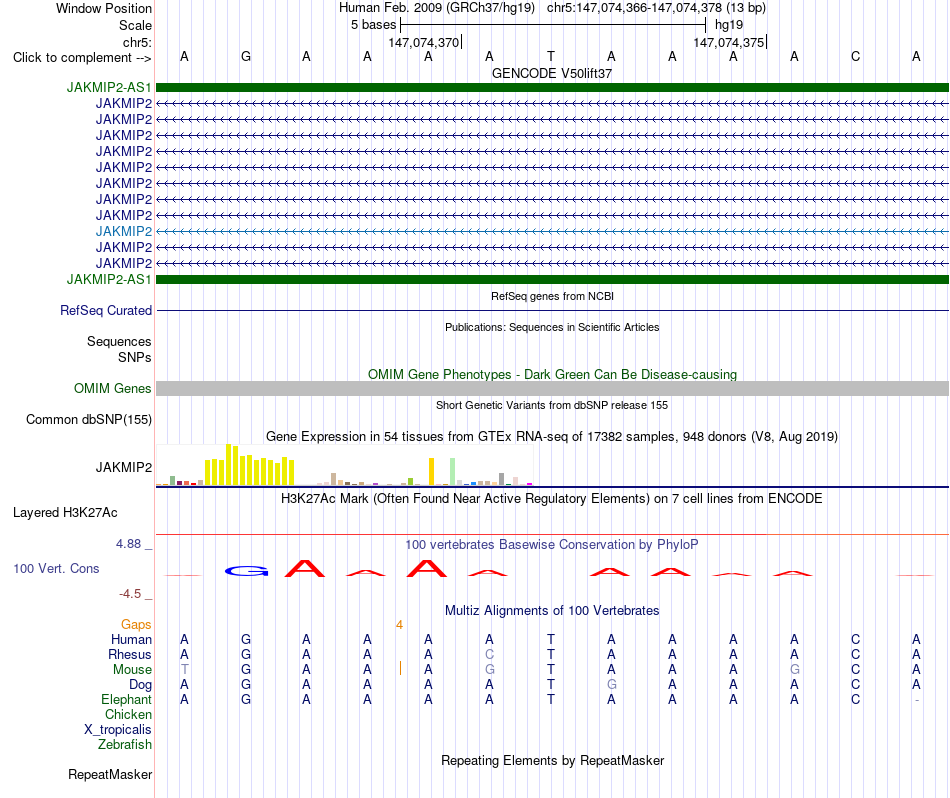This screenshot has height=798, width=950.
Task: Open the H3K27Ac Mark ENCODE track title
Action: click(x=552, y=499)
